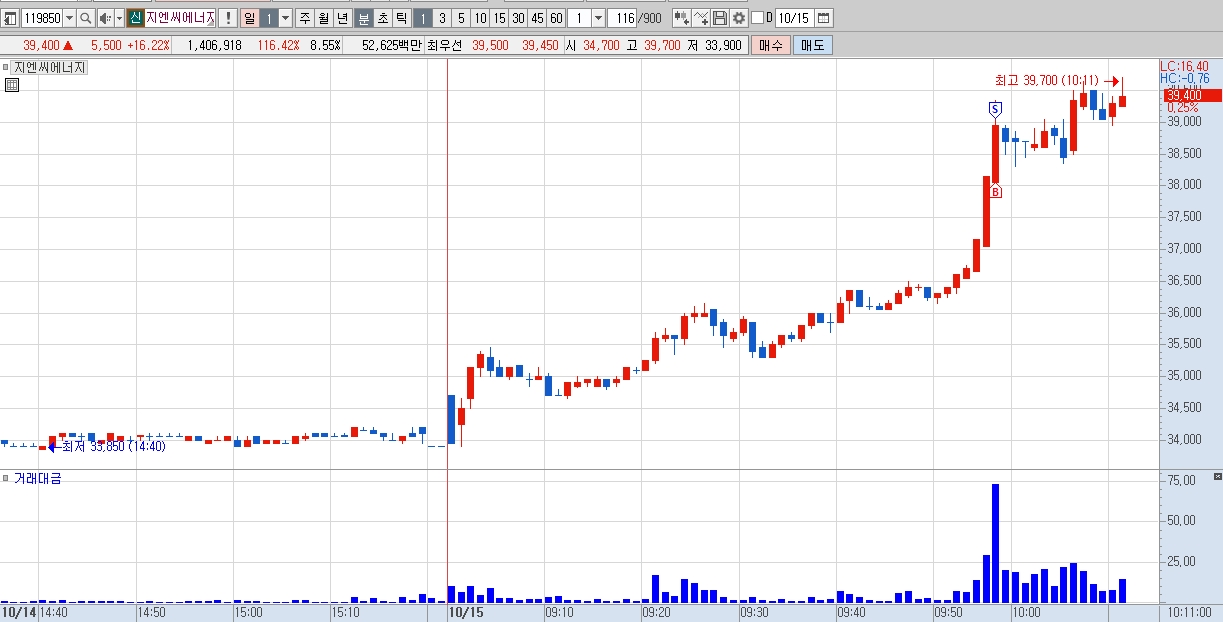1223x622 pixels.
Task: Click the low price value 33,900
Action: pyautogui.click(x=723, y=45)
